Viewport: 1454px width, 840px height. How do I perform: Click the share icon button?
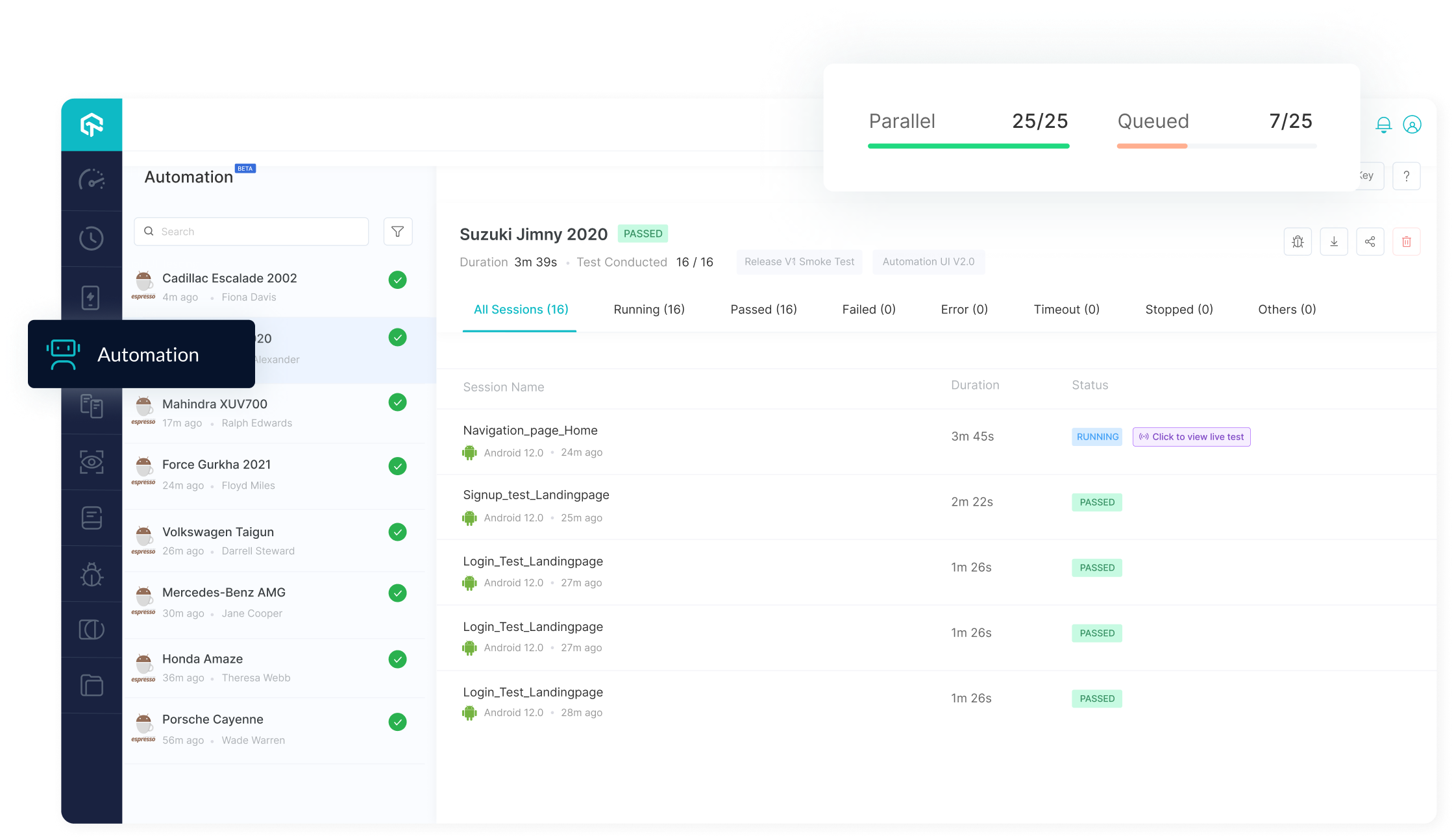tap(1370, 241)
